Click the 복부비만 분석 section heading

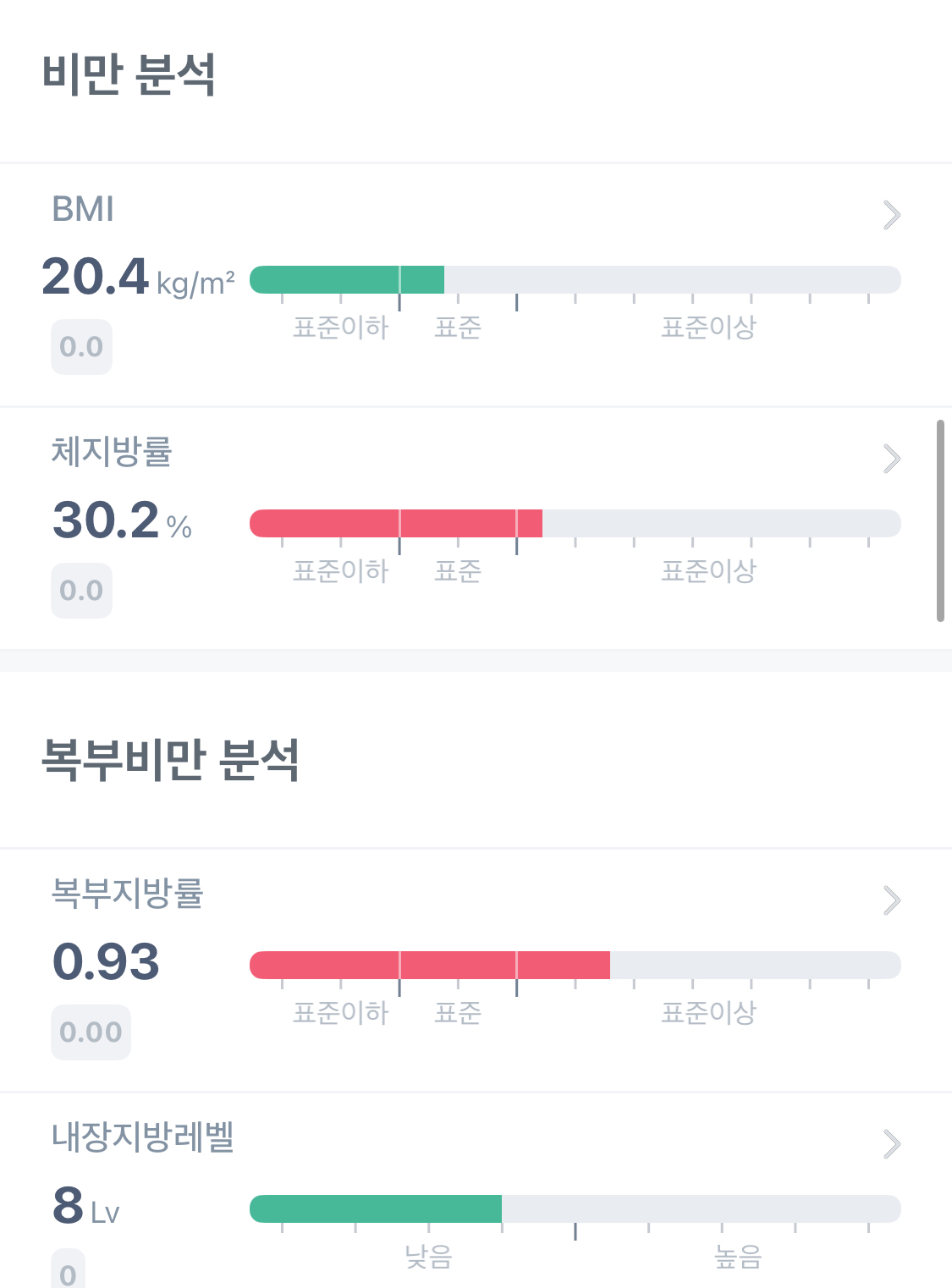click(x=170, y=759)
